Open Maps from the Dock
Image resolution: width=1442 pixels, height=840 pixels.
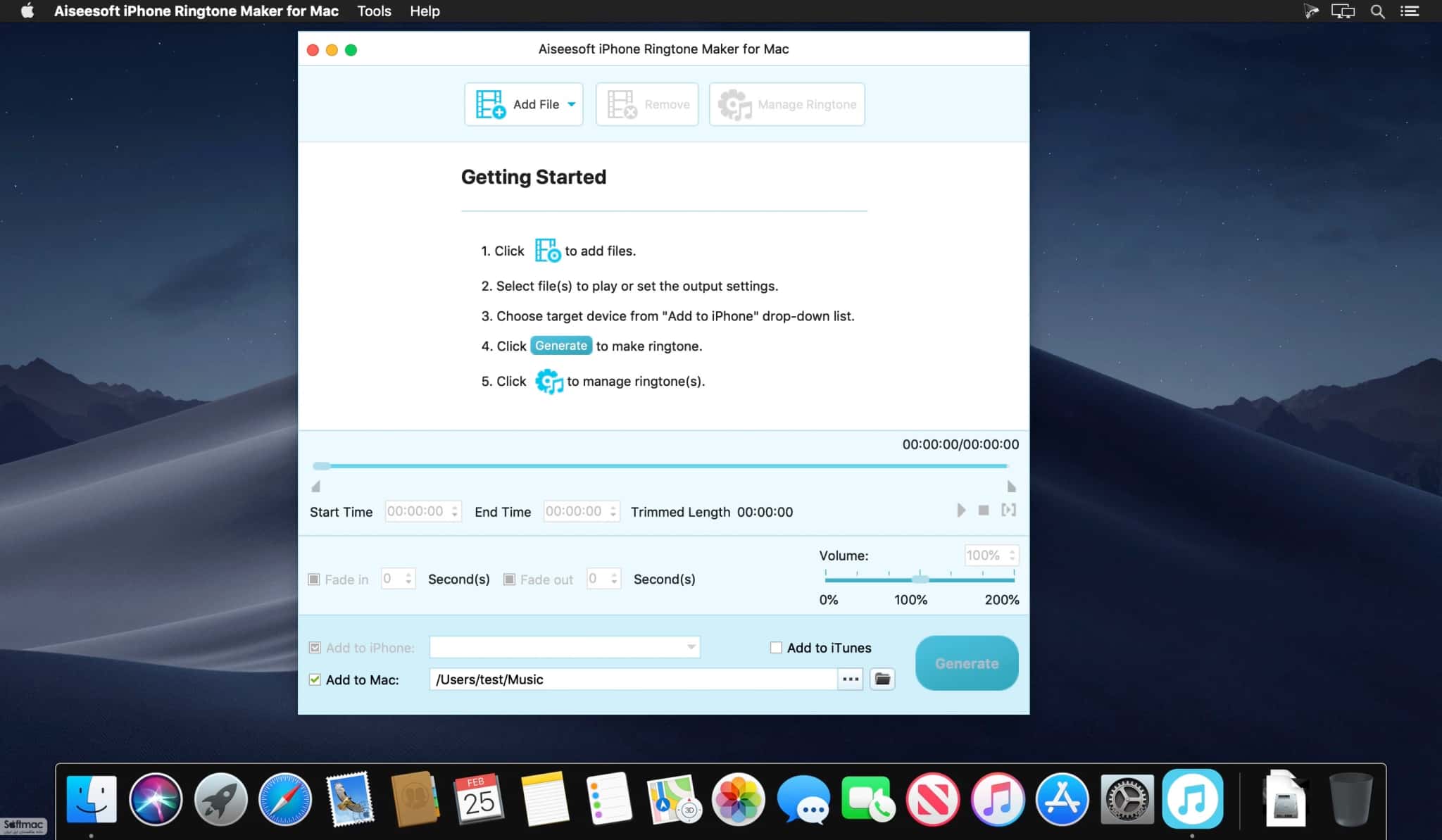[x=674, y=799]
